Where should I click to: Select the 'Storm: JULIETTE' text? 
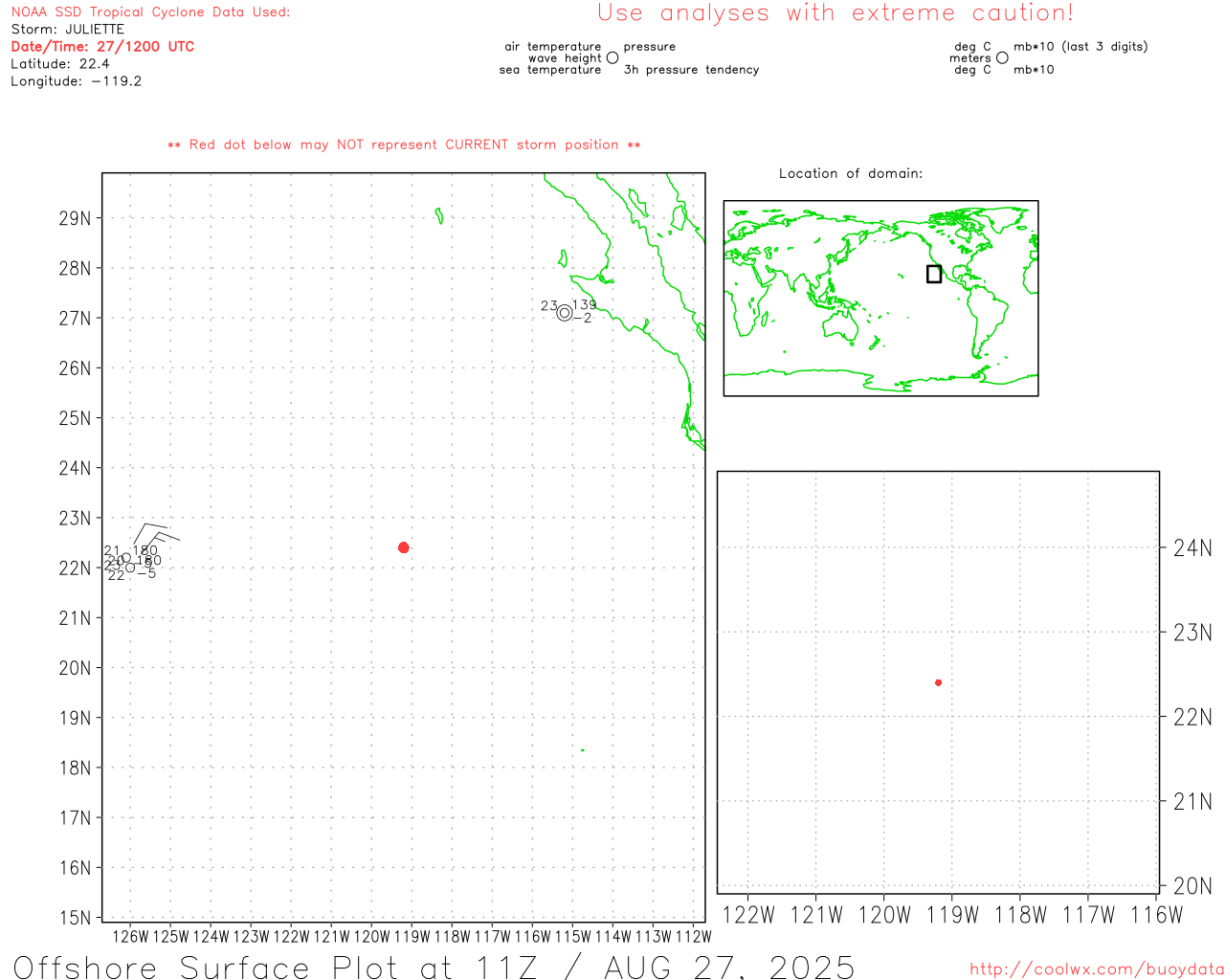(x=68, y=30)
